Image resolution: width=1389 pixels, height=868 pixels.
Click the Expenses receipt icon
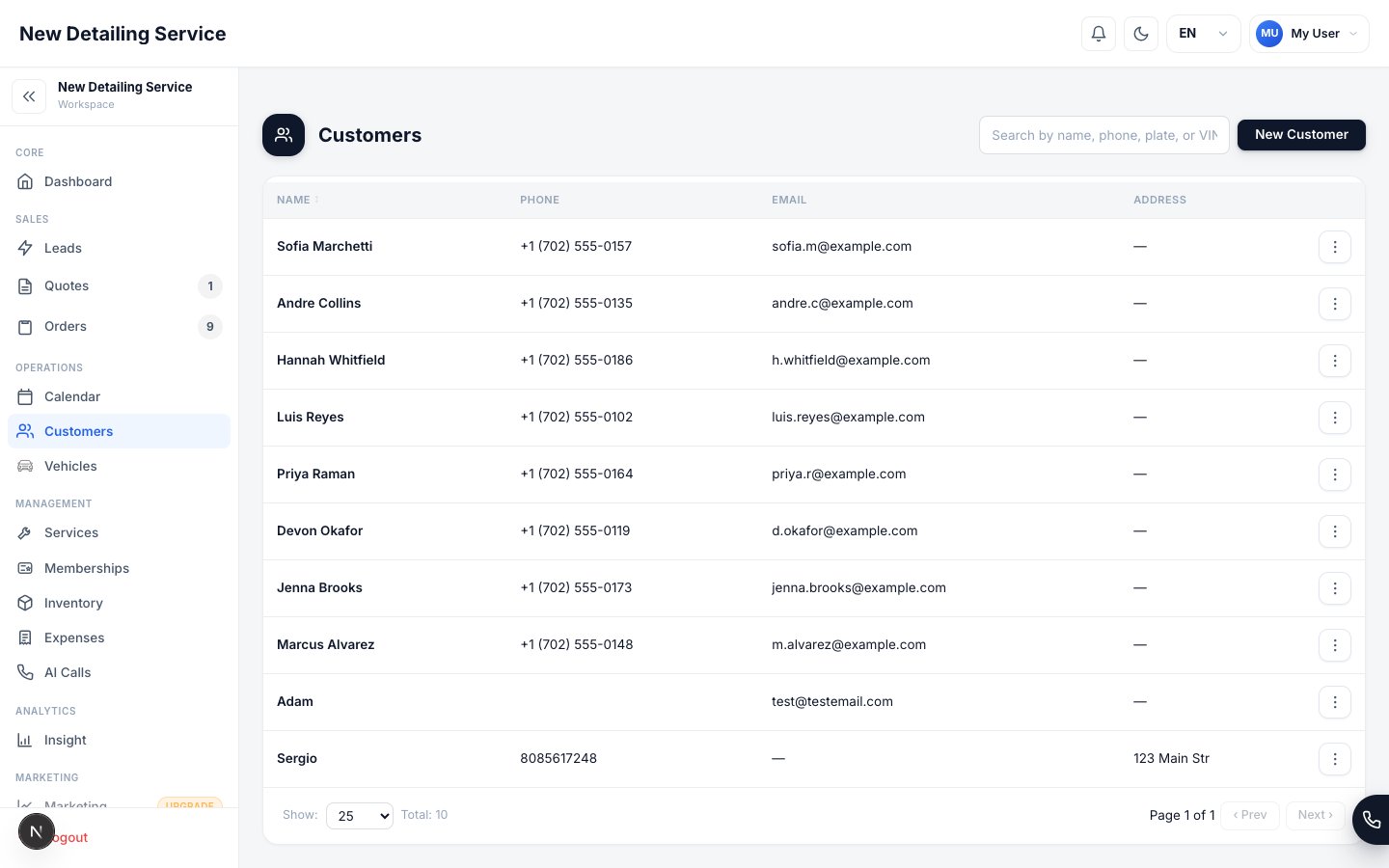25,637
